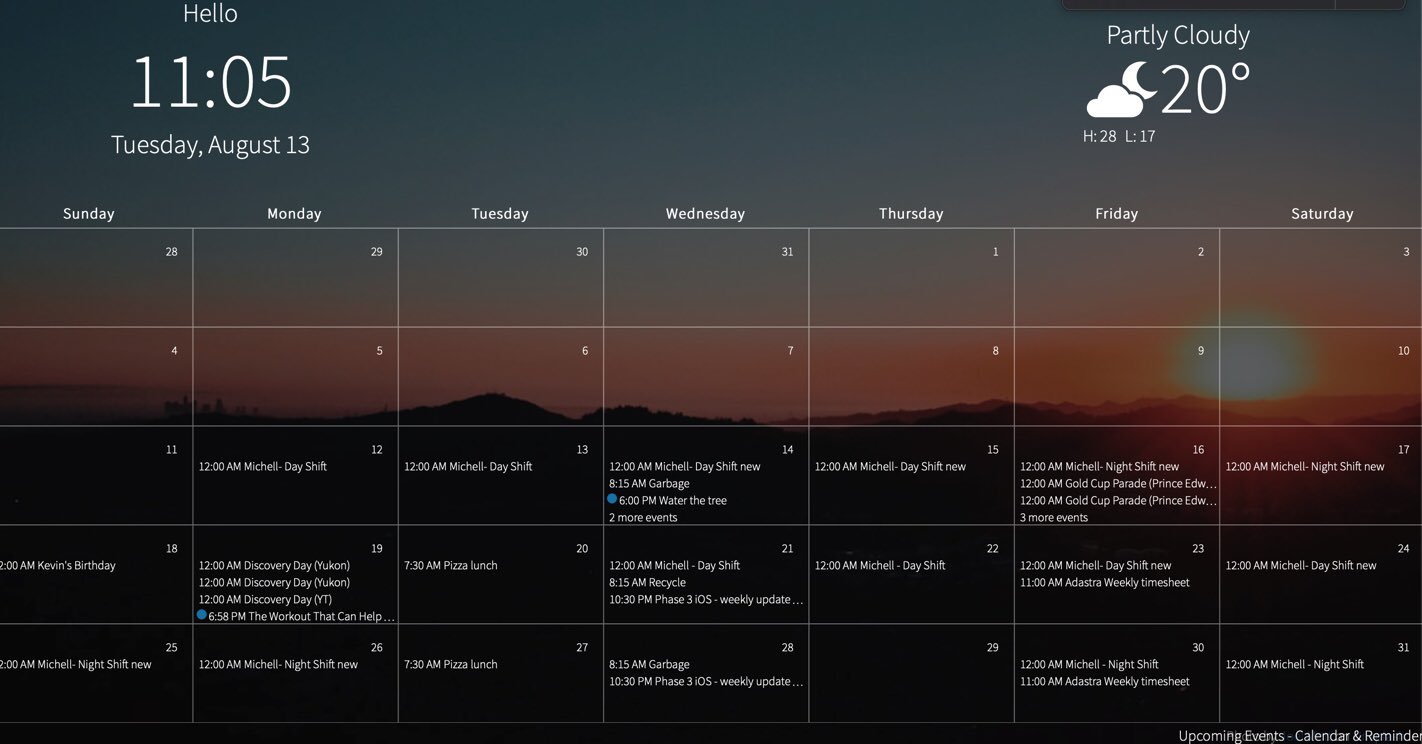Click the blue dot on "The Workout That Can Help"

tap(201, 616)
